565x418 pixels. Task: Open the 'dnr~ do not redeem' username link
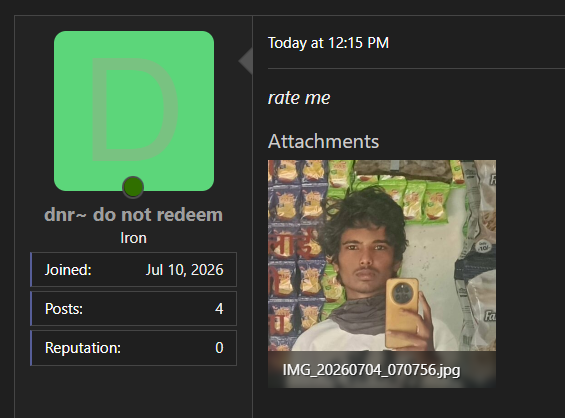tap(133, 215)
